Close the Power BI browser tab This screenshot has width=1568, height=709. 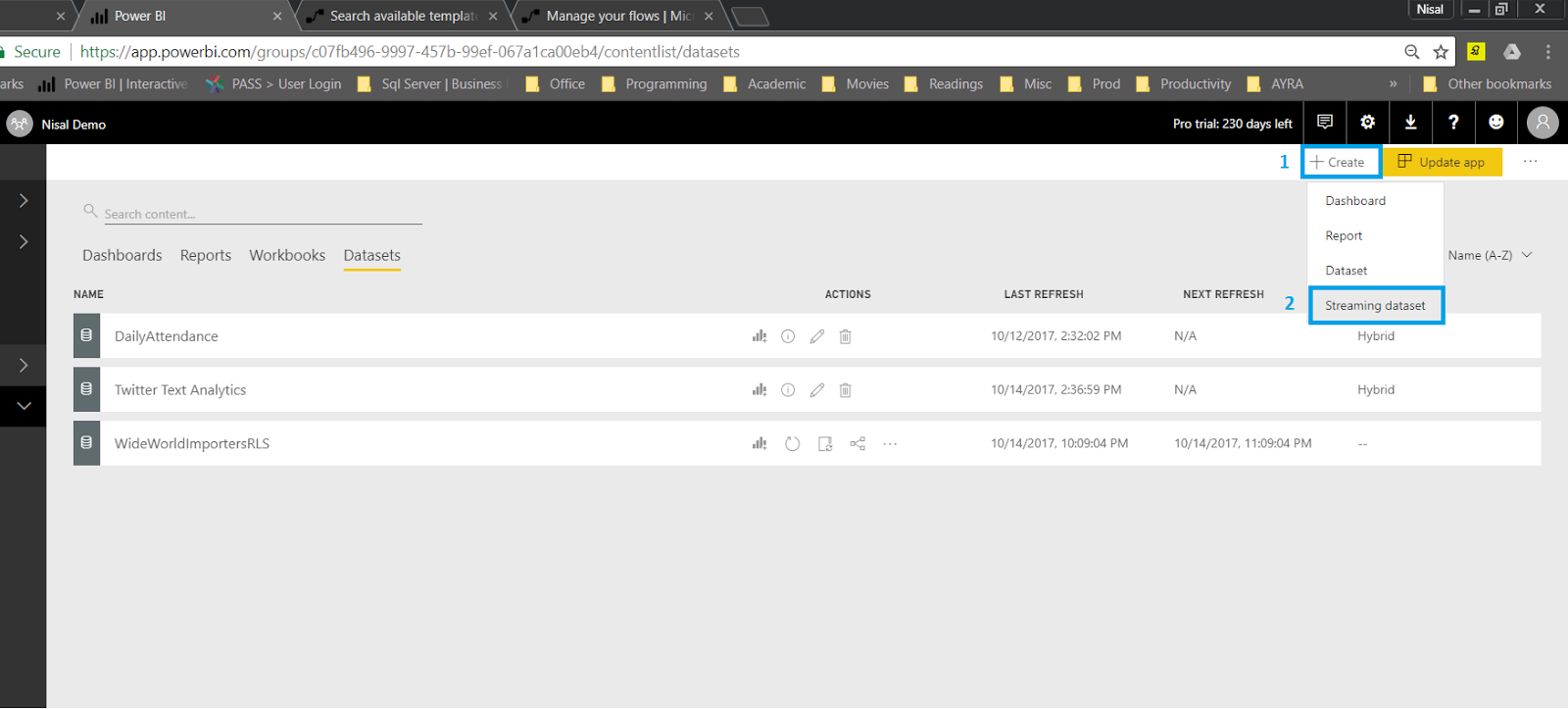(x=277, y=17)
